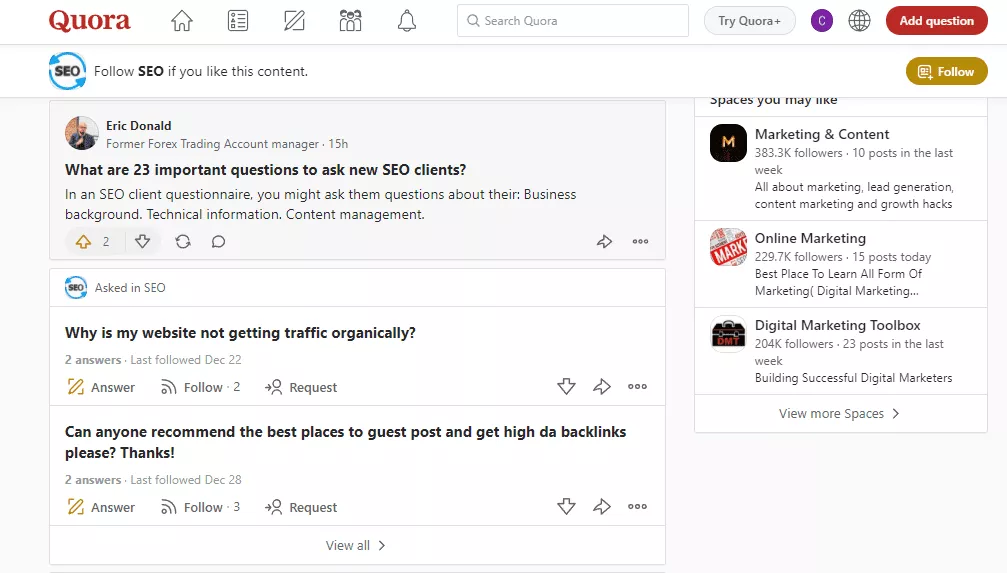Open the language globe icon

coord(859,21)
